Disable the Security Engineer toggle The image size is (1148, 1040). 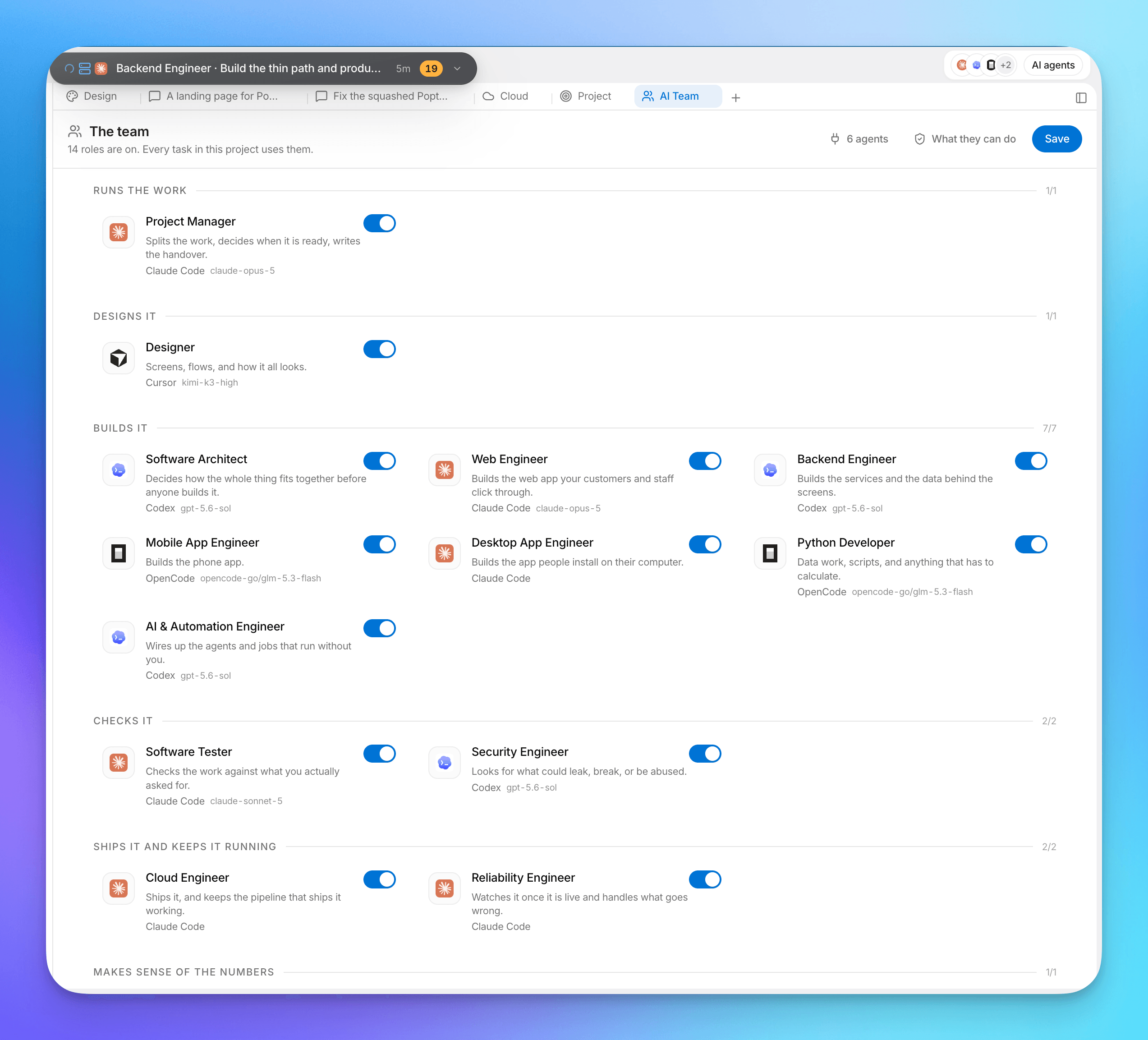tap(705, 754)
